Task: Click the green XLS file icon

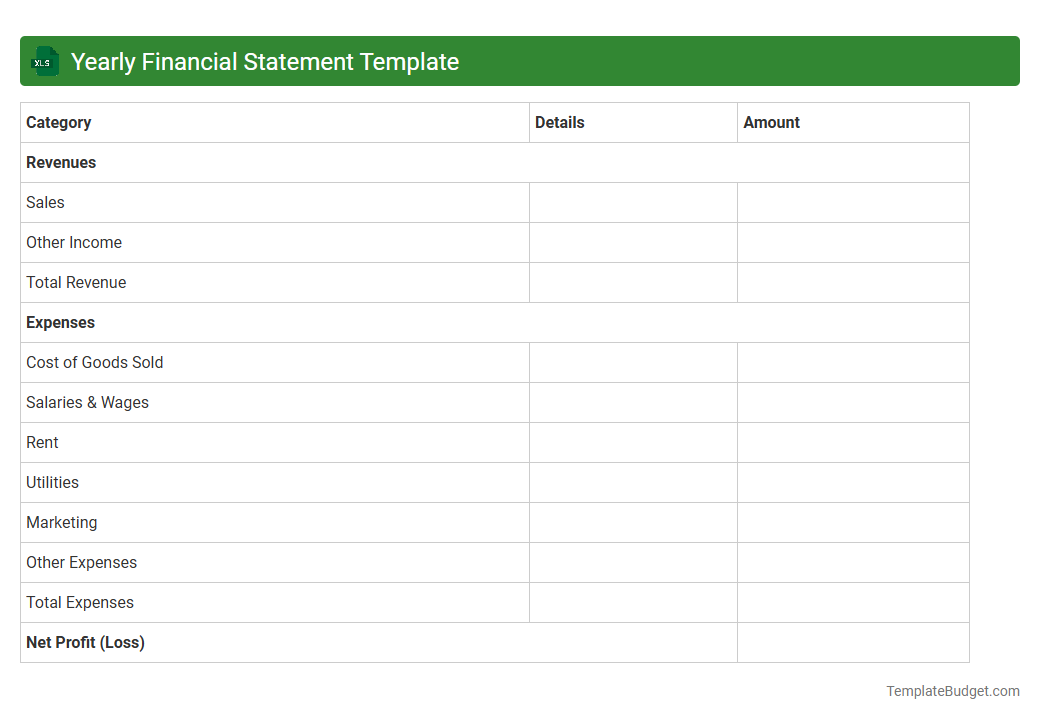Action: (x=44, y=61)
